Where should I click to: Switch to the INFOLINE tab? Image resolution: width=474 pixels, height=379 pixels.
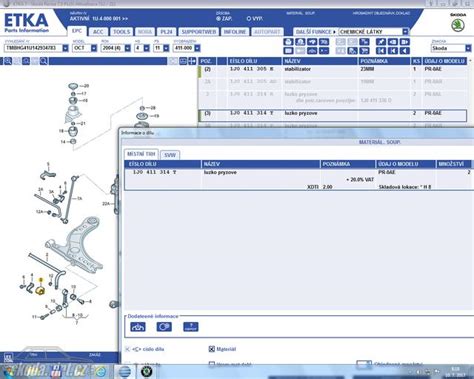point(235,32)
